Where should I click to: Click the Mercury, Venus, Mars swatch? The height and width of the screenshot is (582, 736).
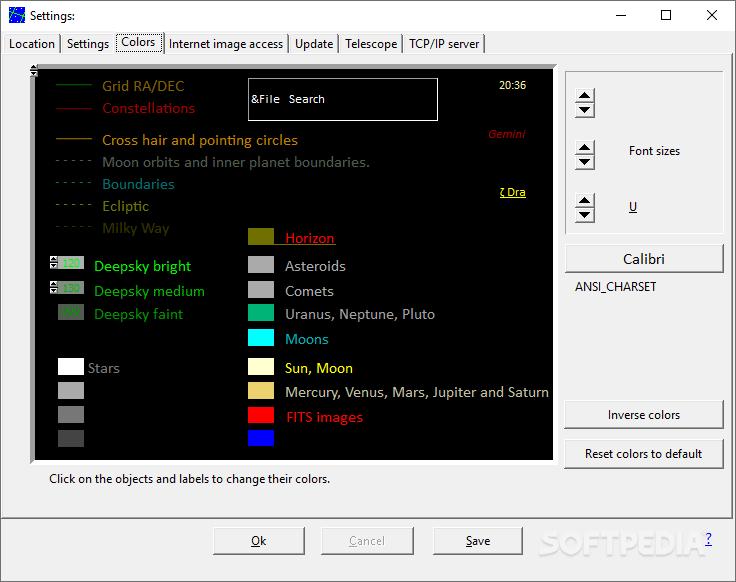(261, 391)
